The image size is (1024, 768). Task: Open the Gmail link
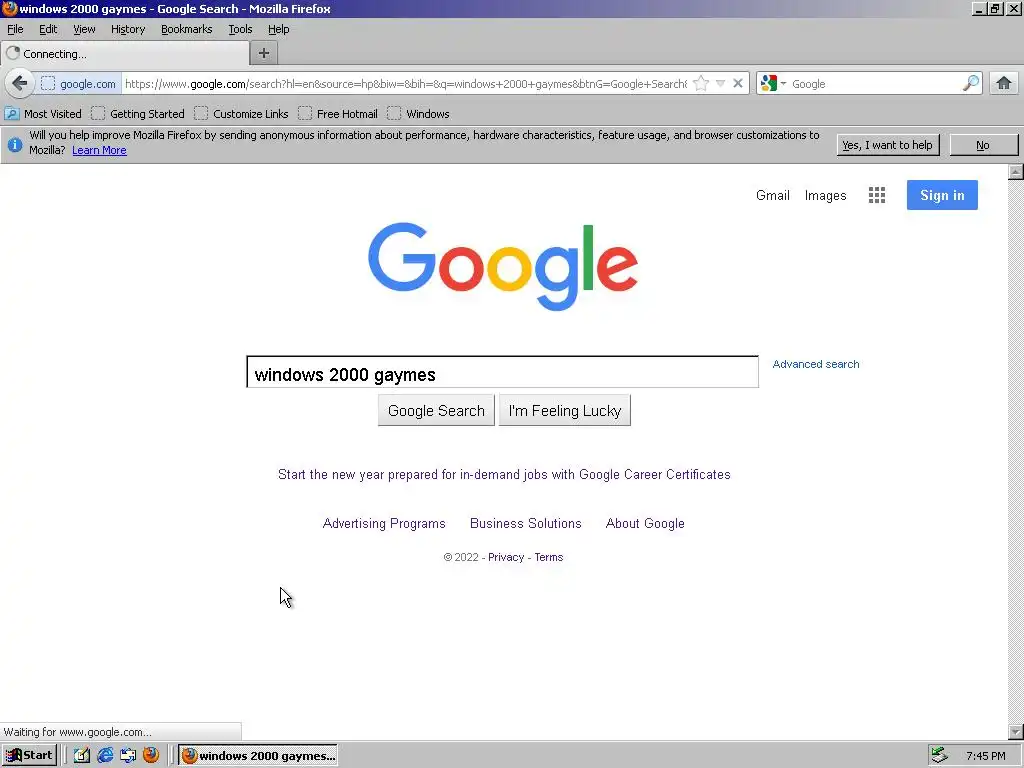pos(773,195)
